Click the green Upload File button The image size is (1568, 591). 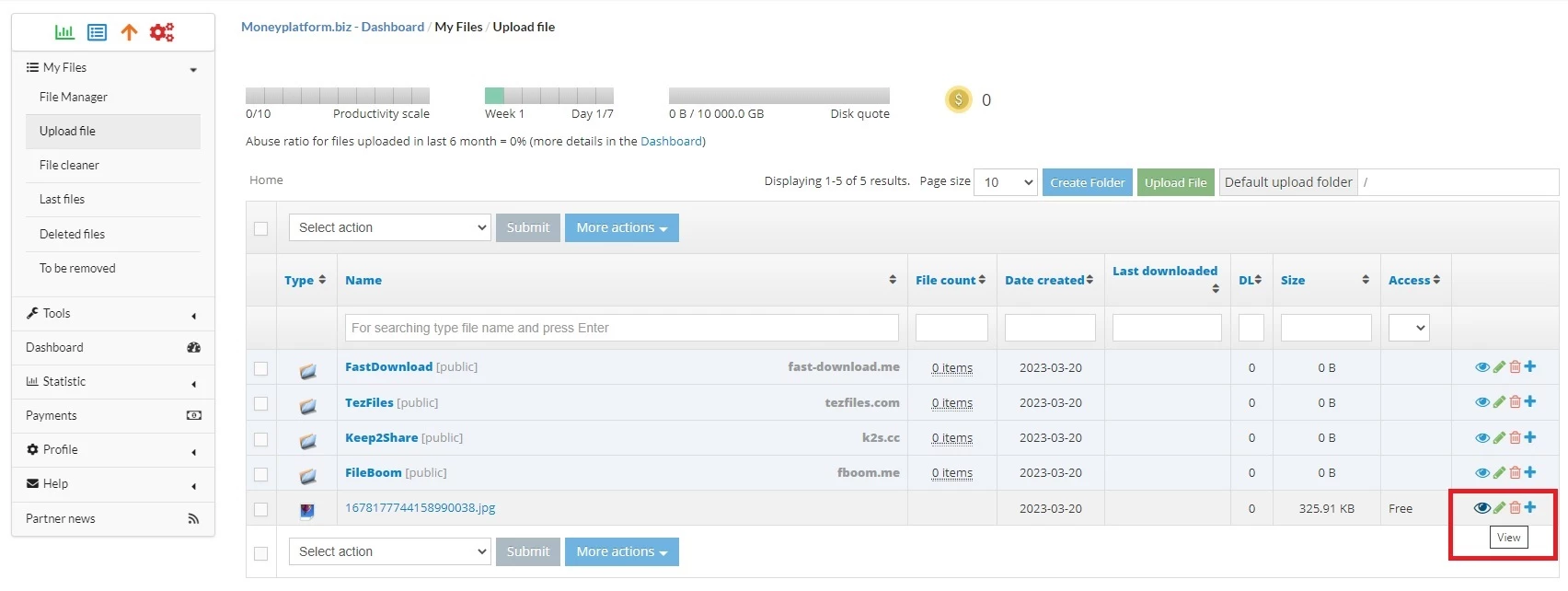[1176, 182]
